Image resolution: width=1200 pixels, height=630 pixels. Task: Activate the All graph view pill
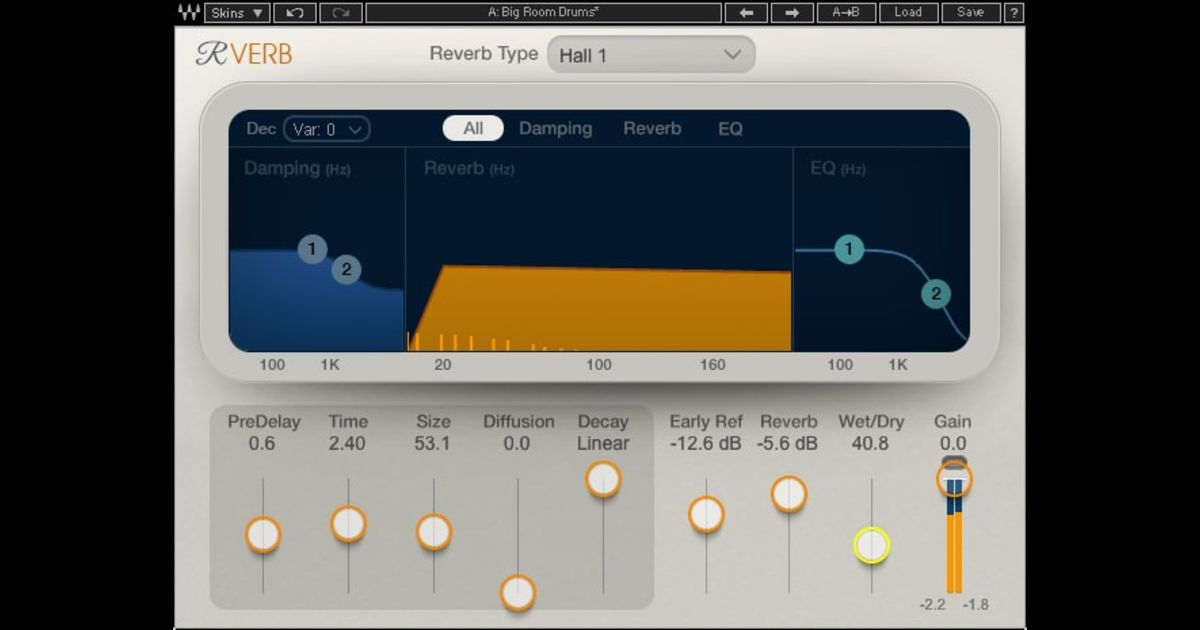tap(471, 128)
